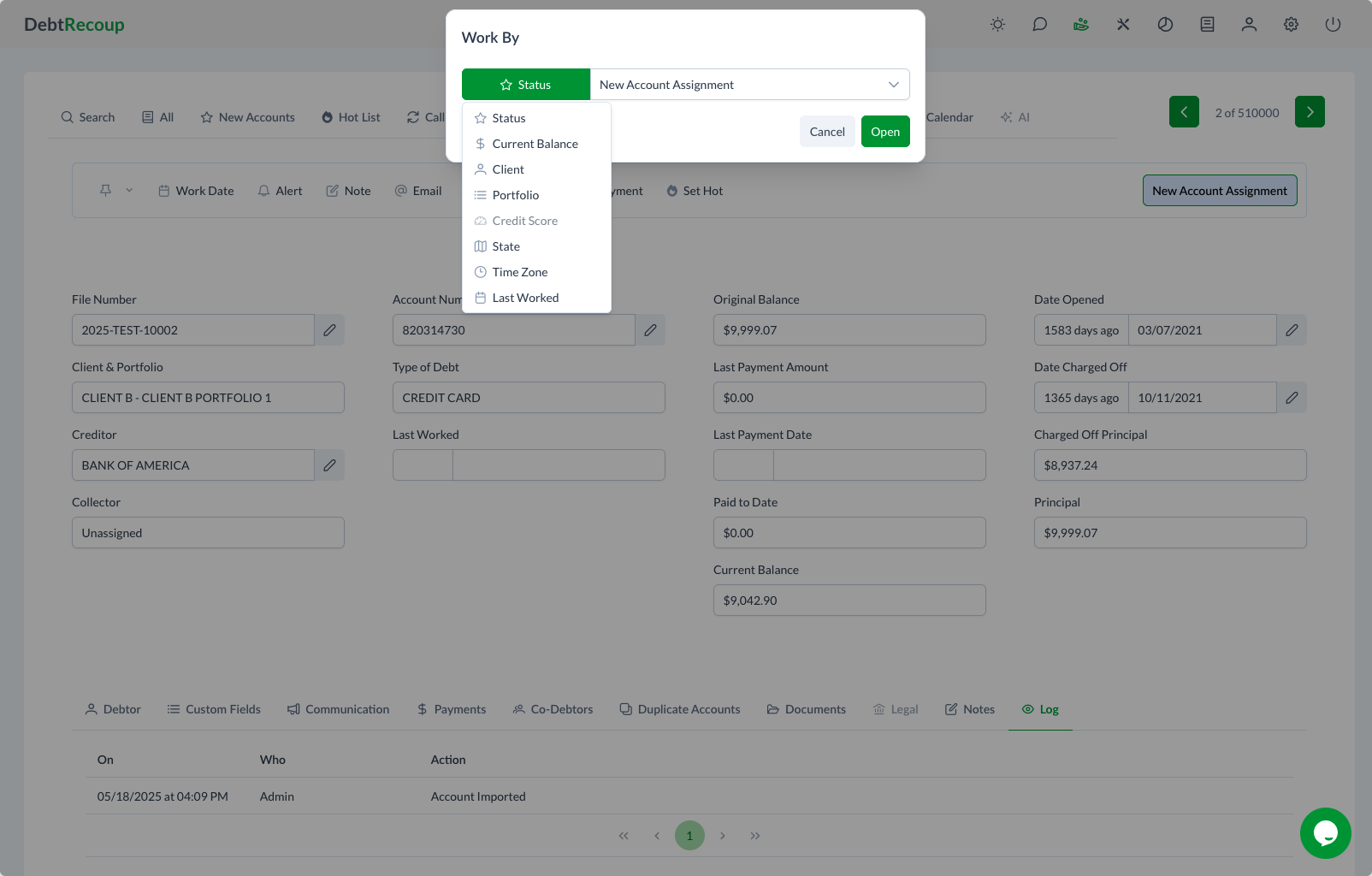Click the edit pencil beside Creditor
The height and width of the screenshot is (876, 1372).
[x=329, y=465]
